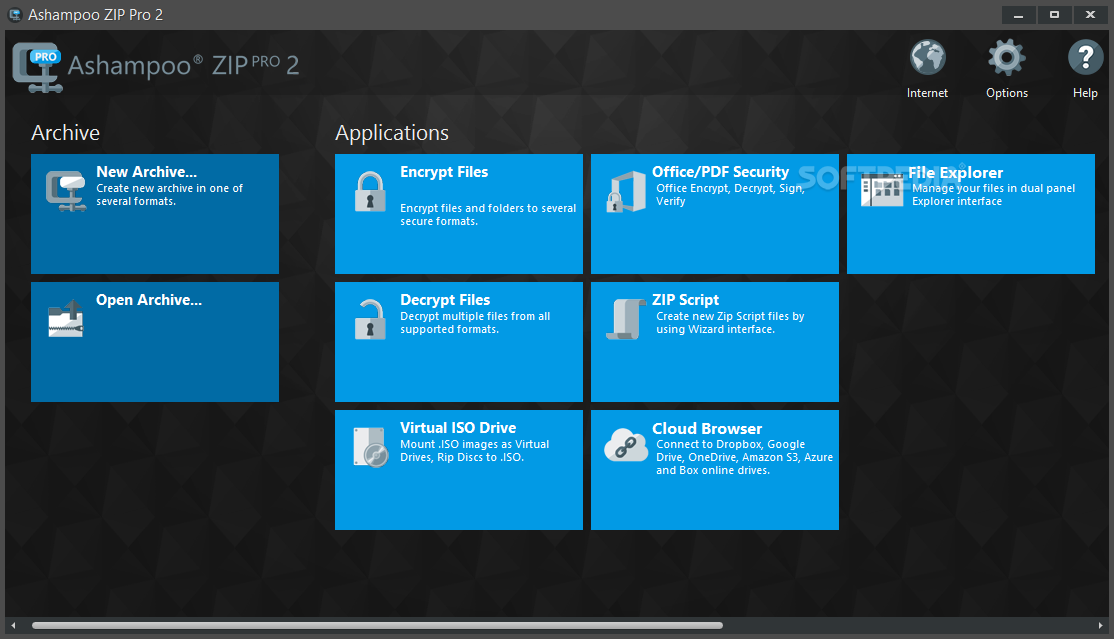Open the Virtual ISO Drive tile title
The width and height of the screenshot is (1114, 639).
[x=458, y=428]
